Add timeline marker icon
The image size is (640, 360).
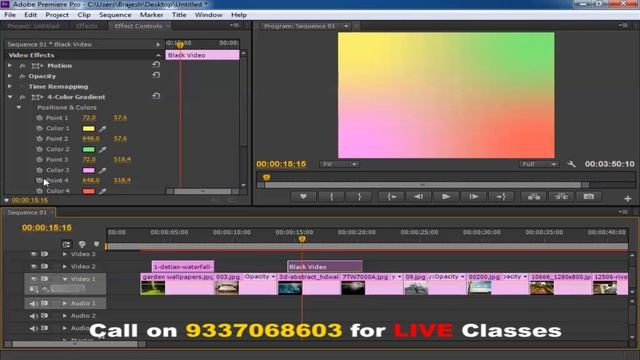96,244
